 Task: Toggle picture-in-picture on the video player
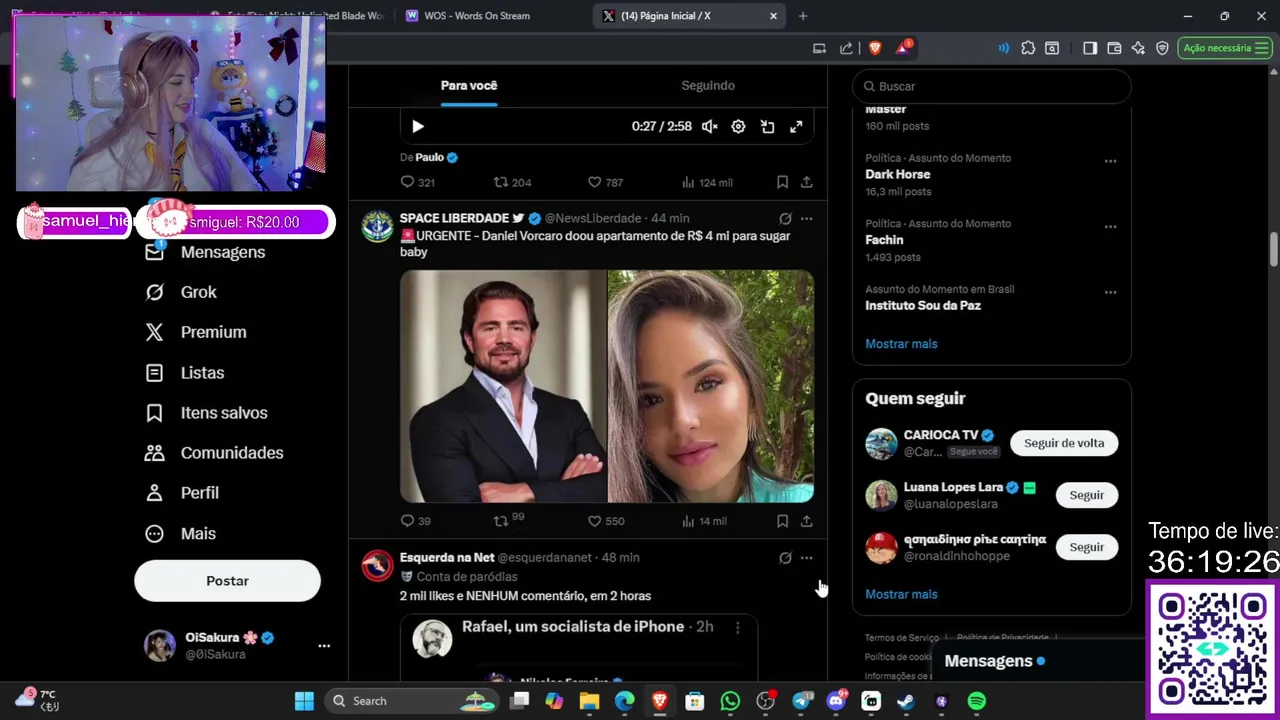pos(767,127)
